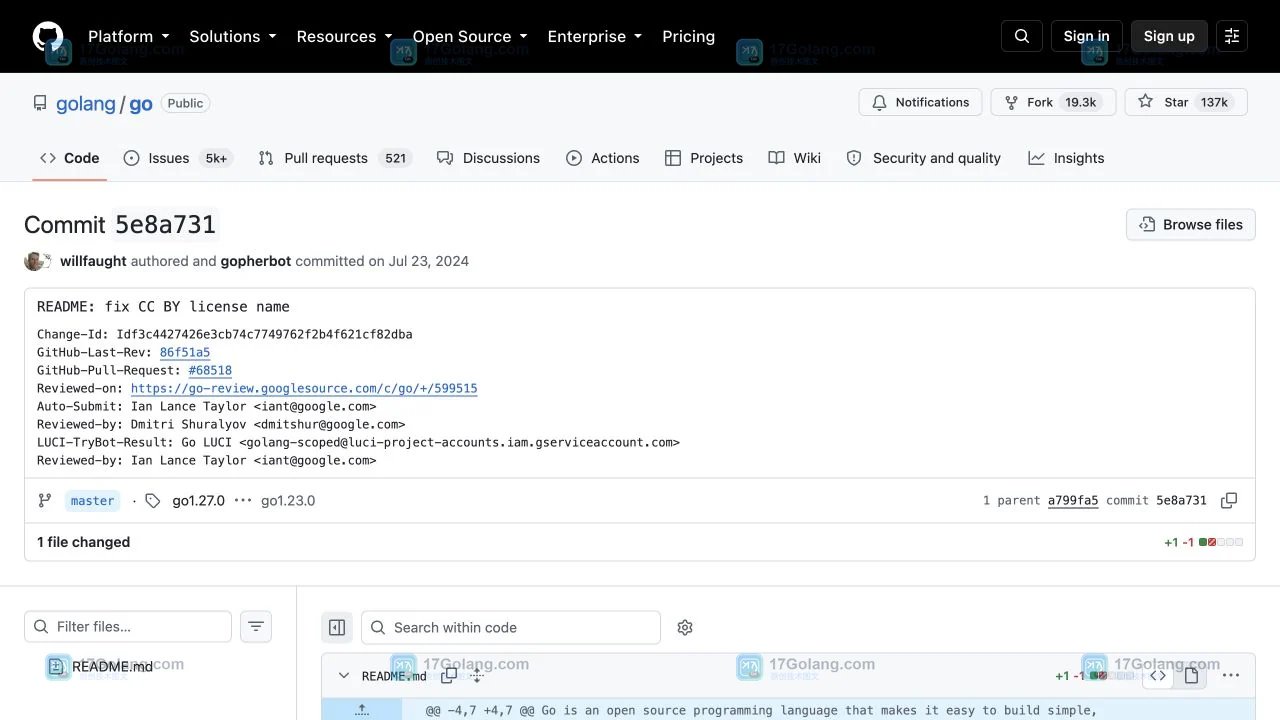
Task: Fork the repository
Action: [x=1053, y=102]
